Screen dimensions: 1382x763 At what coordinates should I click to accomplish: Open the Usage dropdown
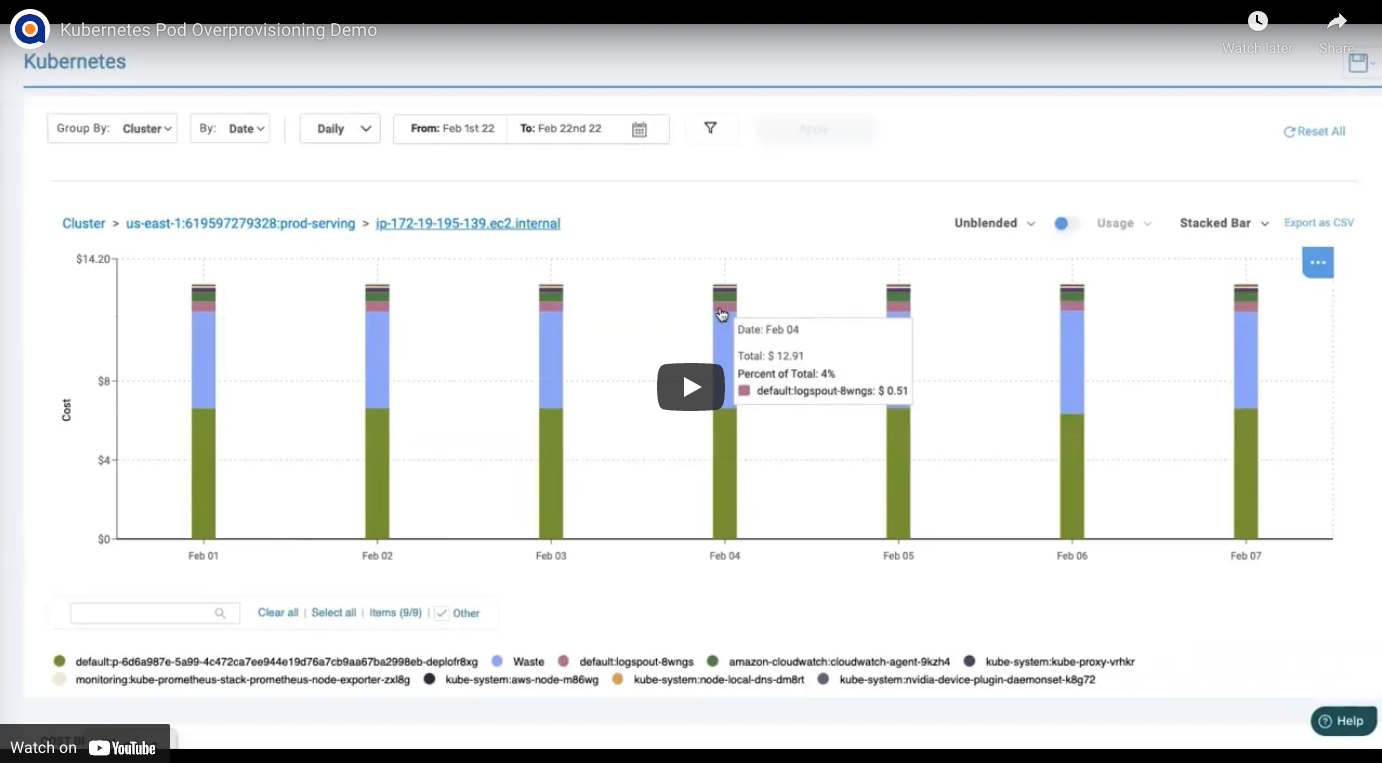coord(1124,223)
